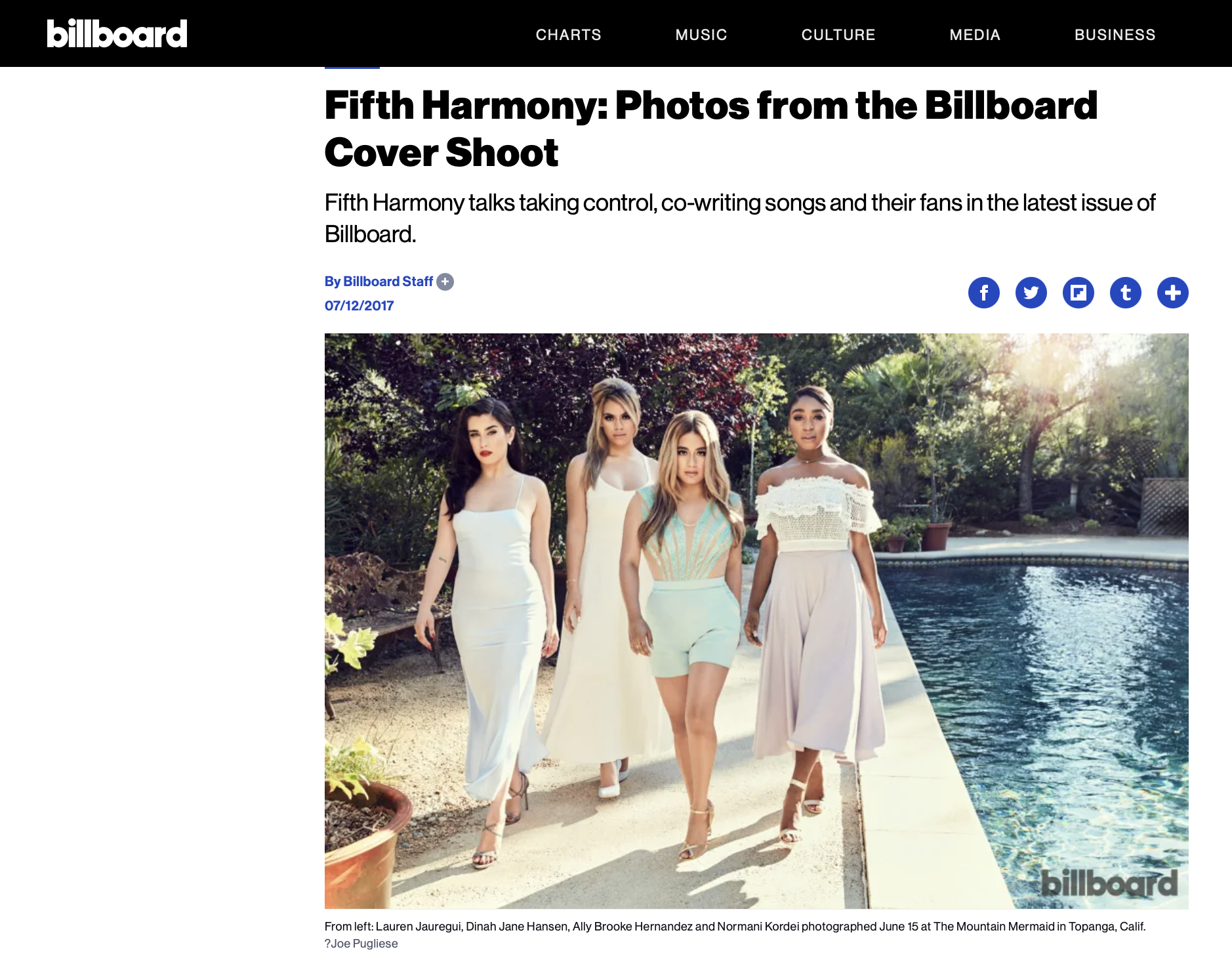The image size is (1232, 962).
Task: Click the article subtitle description
Action: (740, 219)
